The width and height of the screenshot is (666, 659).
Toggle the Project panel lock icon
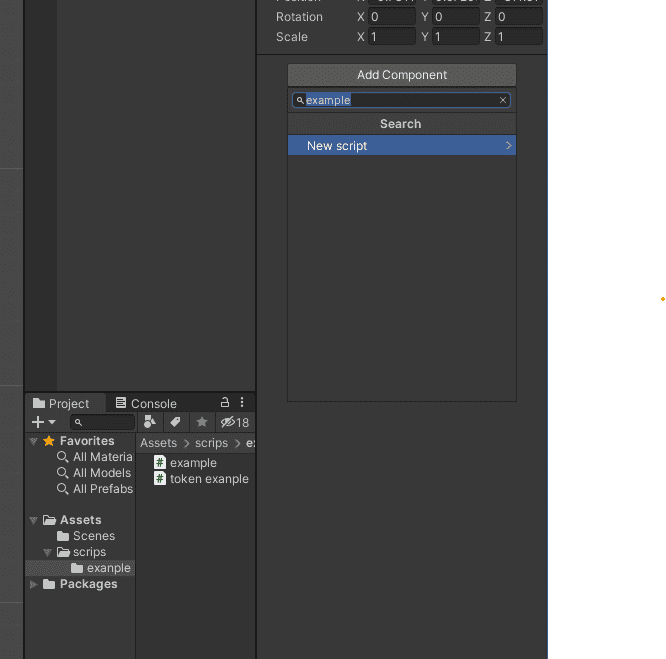point(225,402)
